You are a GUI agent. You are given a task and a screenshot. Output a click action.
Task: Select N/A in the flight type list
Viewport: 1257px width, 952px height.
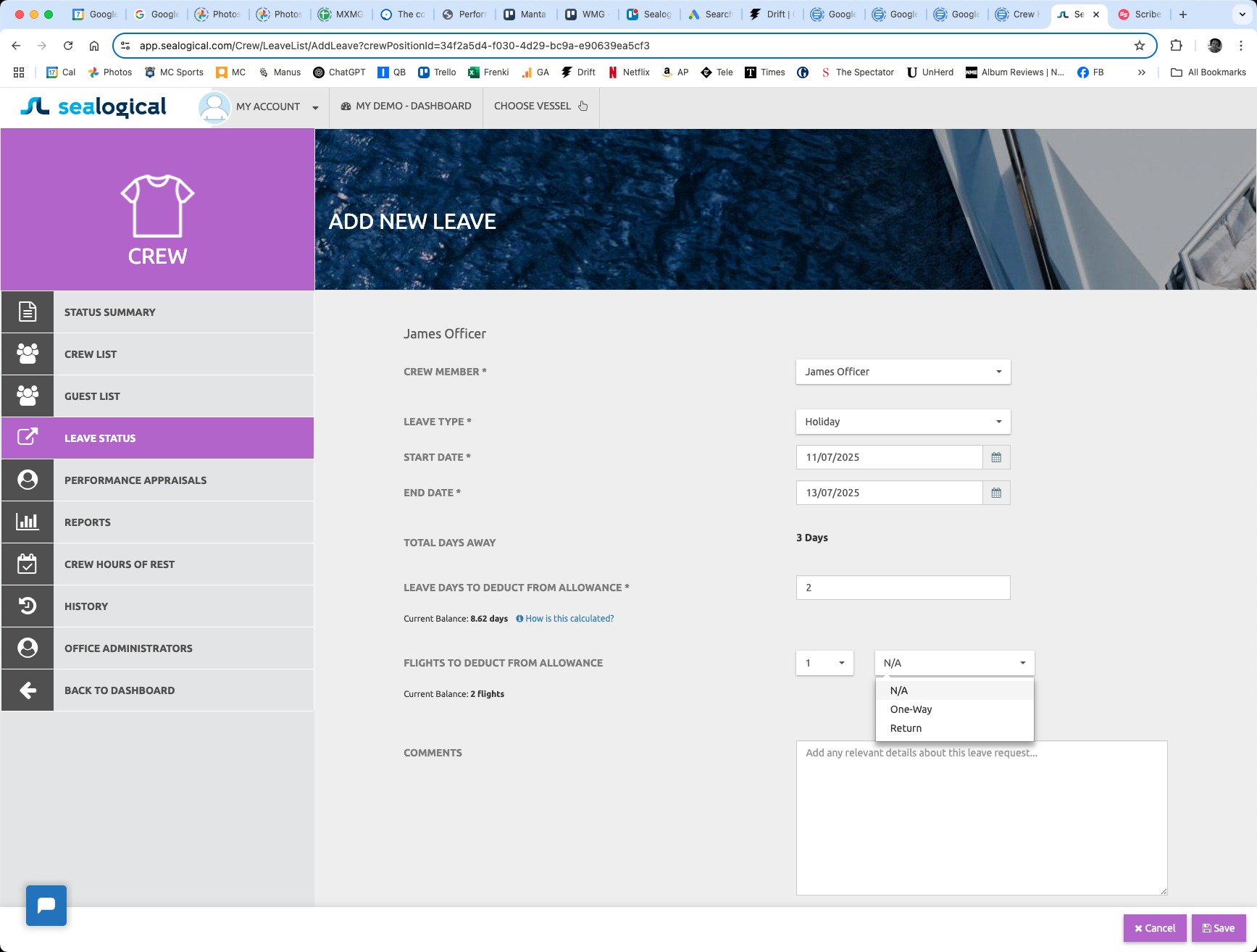click(x=954, y=690)
